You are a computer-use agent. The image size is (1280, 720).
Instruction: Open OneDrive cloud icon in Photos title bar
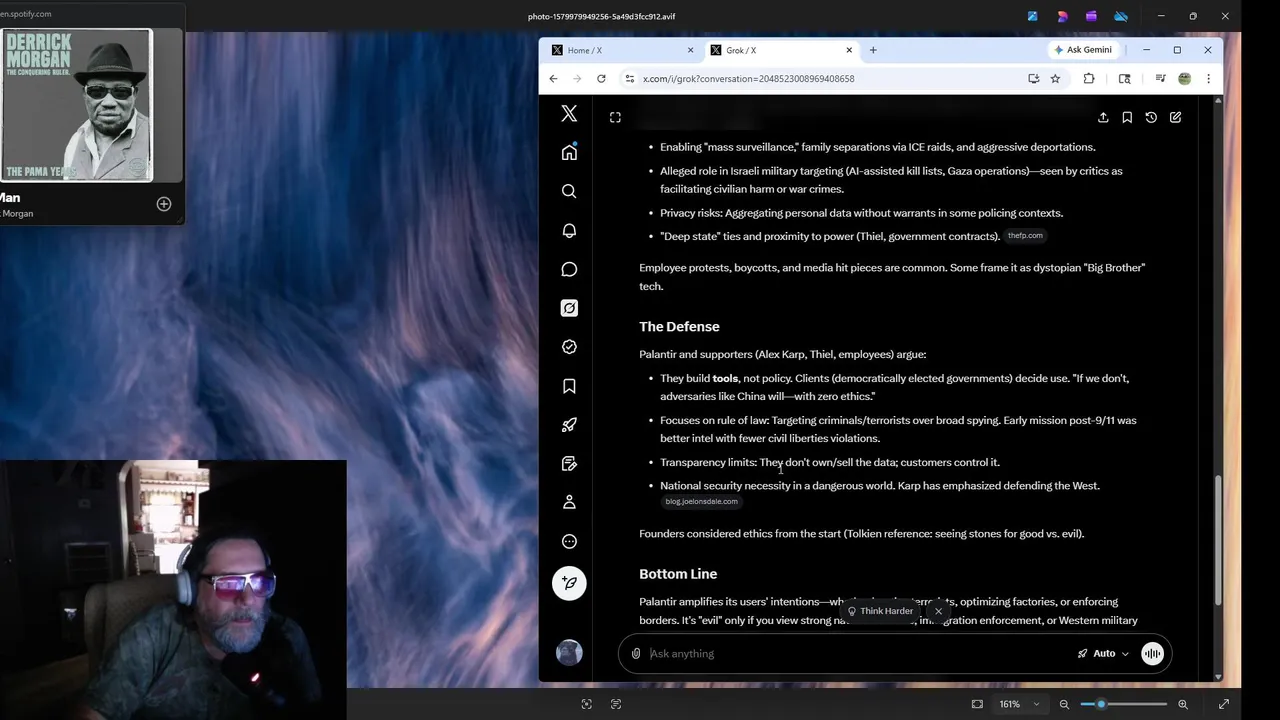[1121, 16]
